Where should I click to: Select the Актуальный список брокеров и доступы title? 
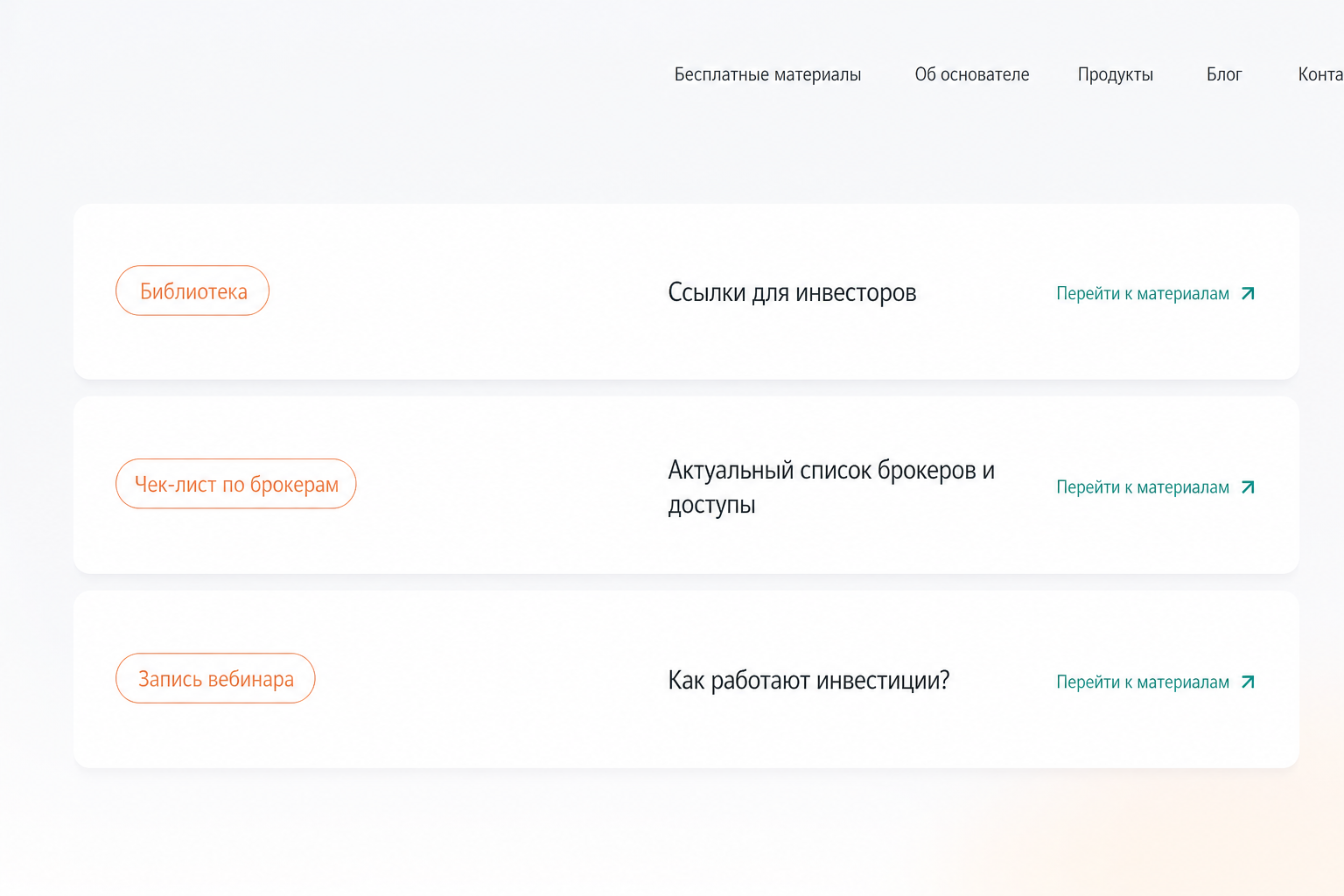(831, 486)
